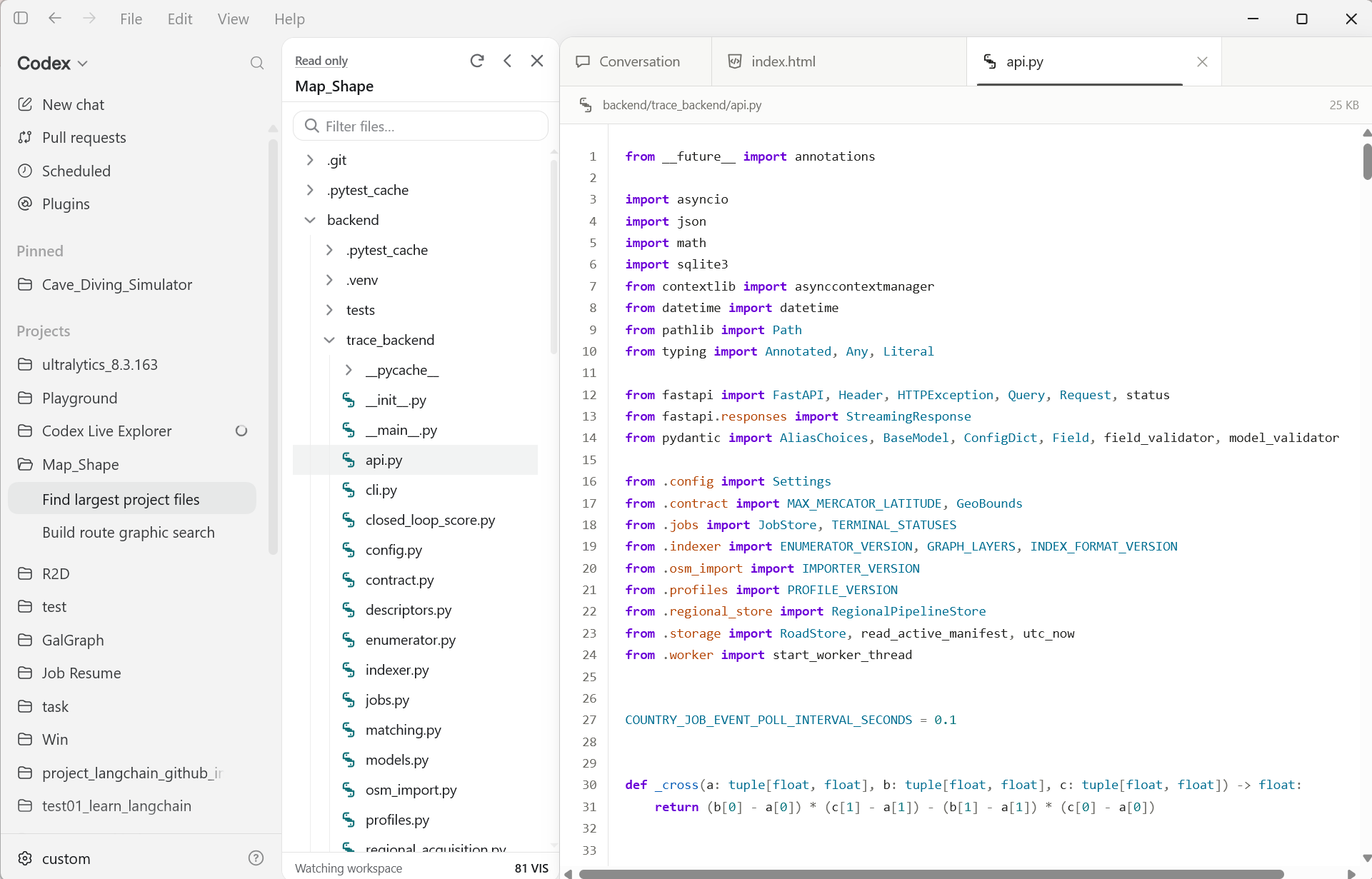This screenshot has width=1372, height=879.
Task: Click the Filter files search field
Action: coord(421,126)
